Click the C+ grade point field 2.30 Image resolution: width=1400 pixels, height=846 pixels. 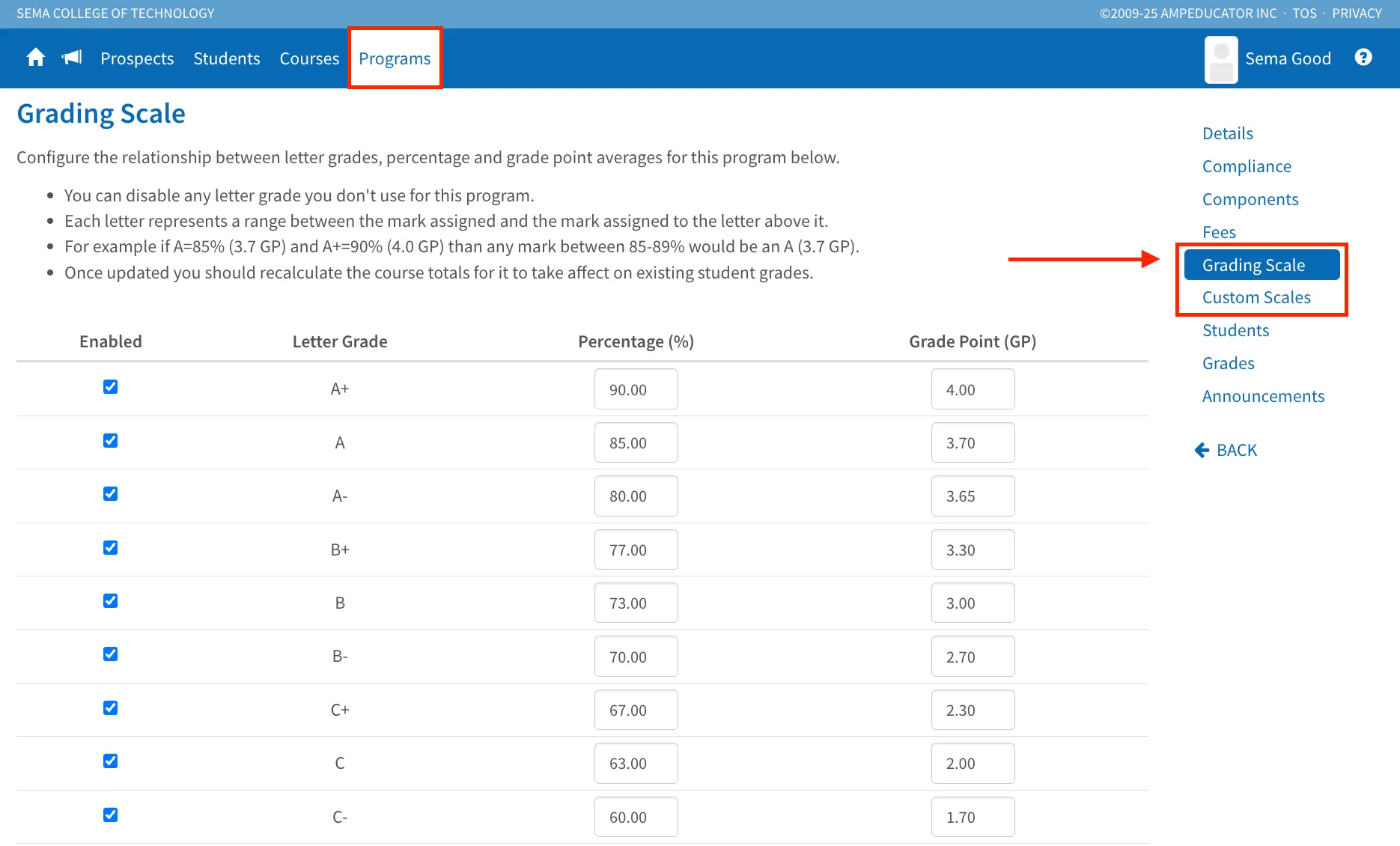[x=973, y=710]
